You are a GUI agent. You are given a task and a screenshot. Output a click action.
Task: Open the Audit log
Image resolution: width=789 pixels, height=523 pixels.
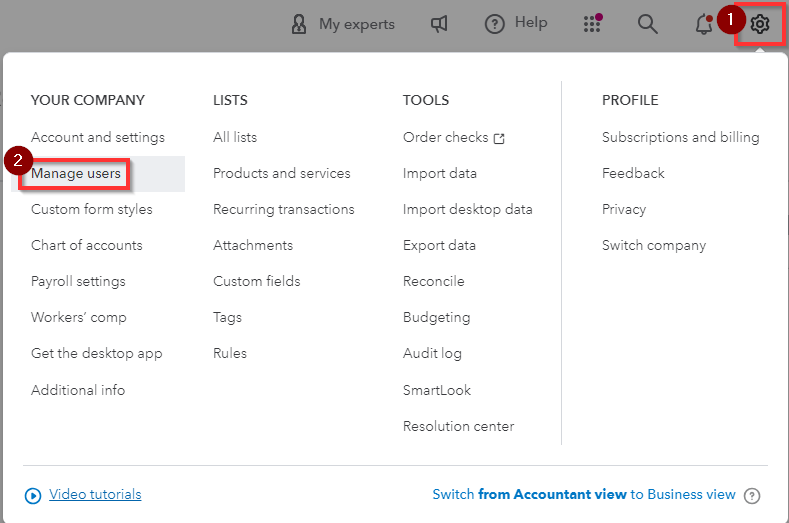[432, 353]
